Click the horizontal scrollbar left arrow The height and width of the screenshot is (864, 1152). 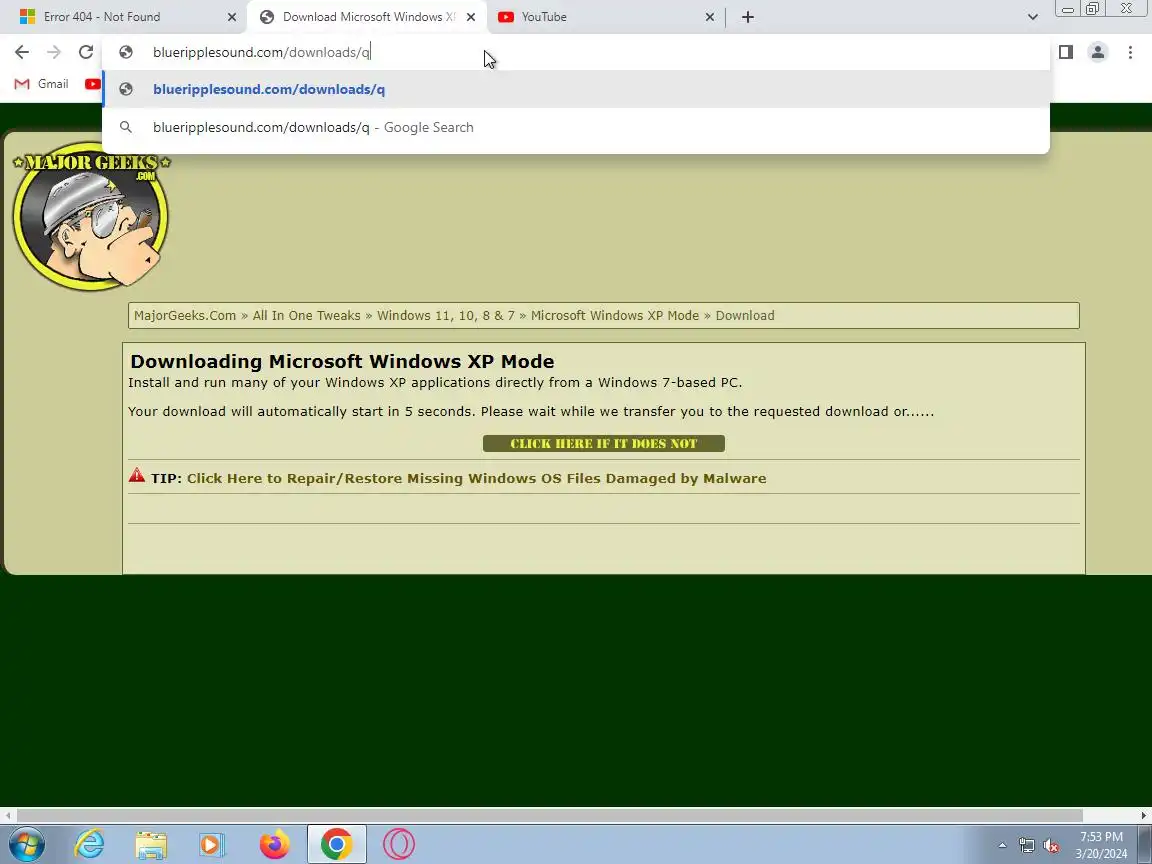[x=7, y=816]
